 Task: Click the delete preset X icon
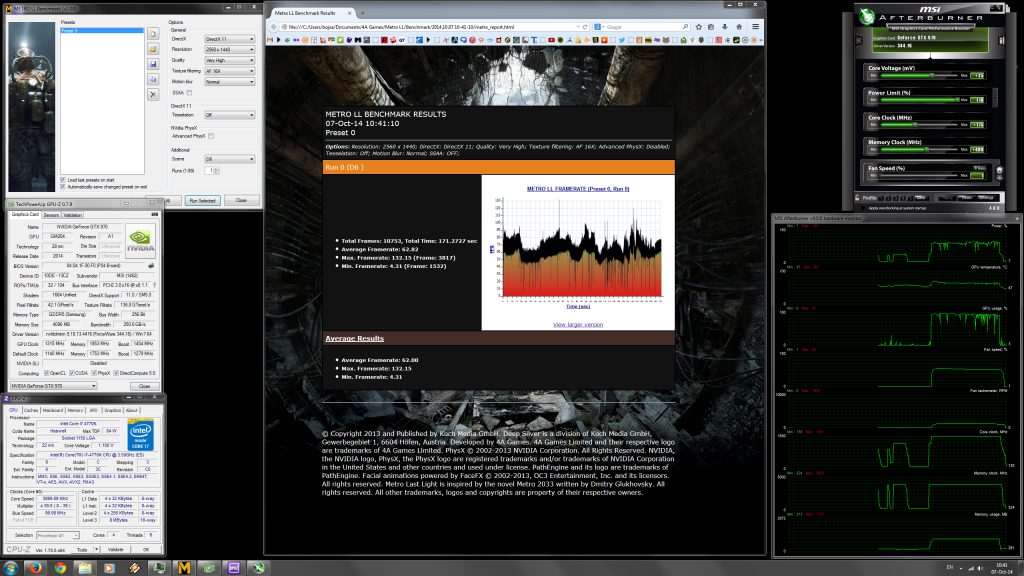(154, 94)
